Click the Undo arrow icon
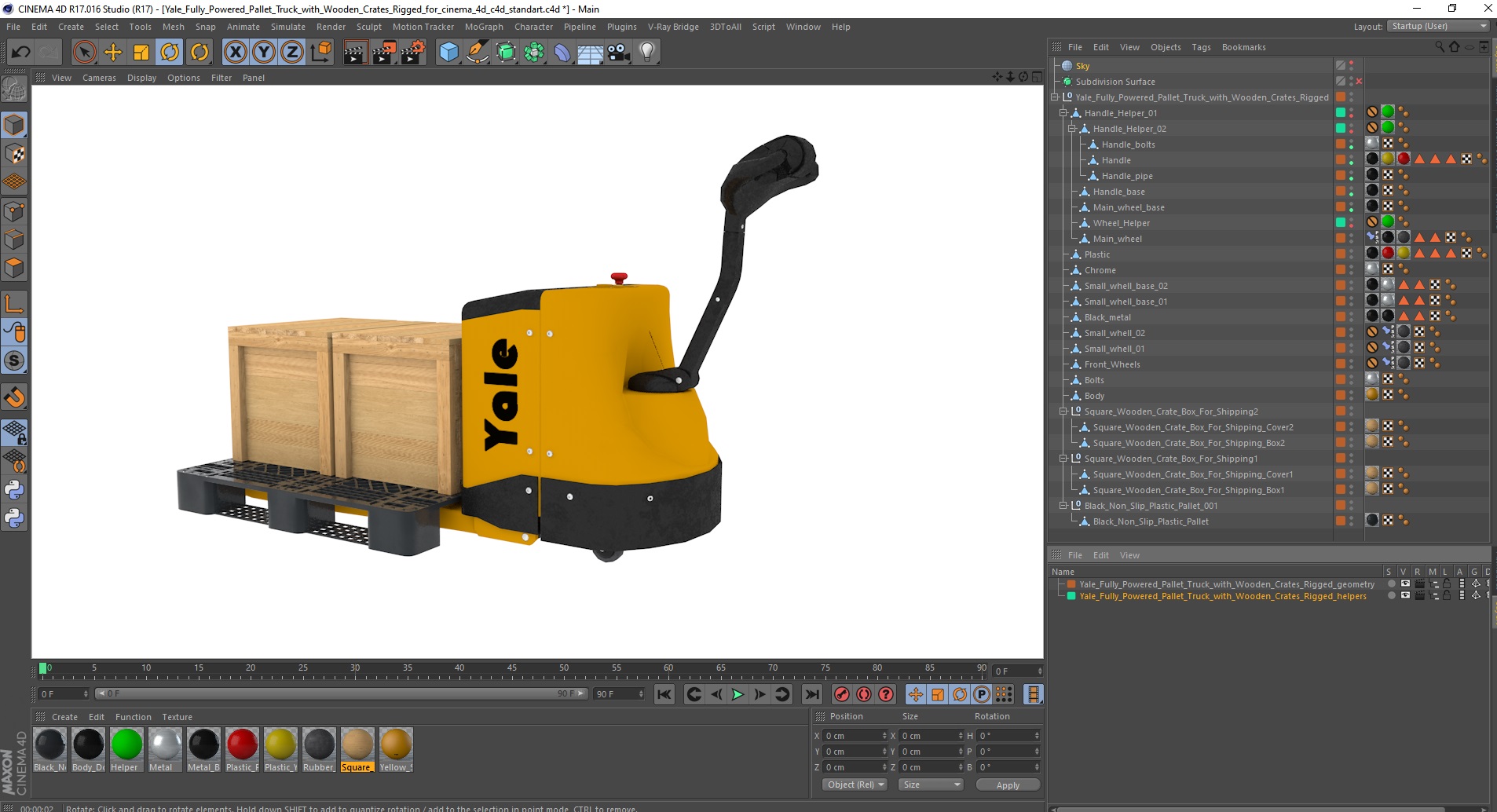The width and height of the screenshot is (1497, 812). point(20,52)
